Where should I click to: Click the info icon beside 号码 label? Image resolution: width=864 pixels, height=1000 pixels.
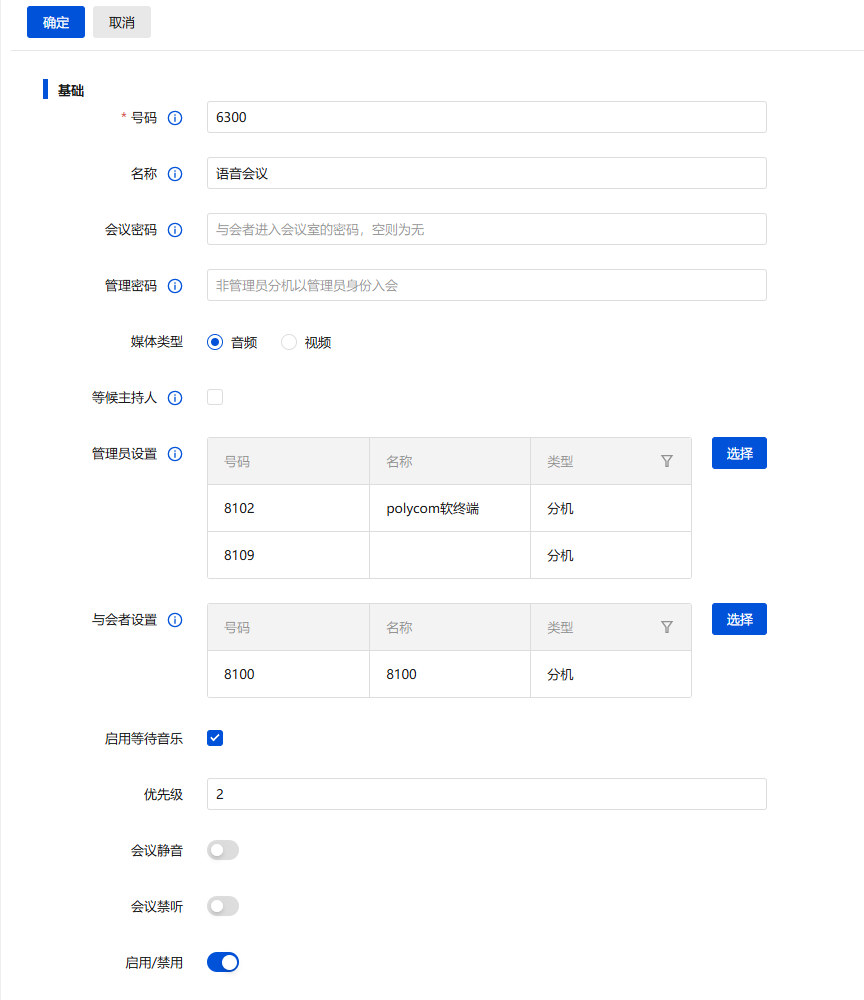[x=175, y=117]
